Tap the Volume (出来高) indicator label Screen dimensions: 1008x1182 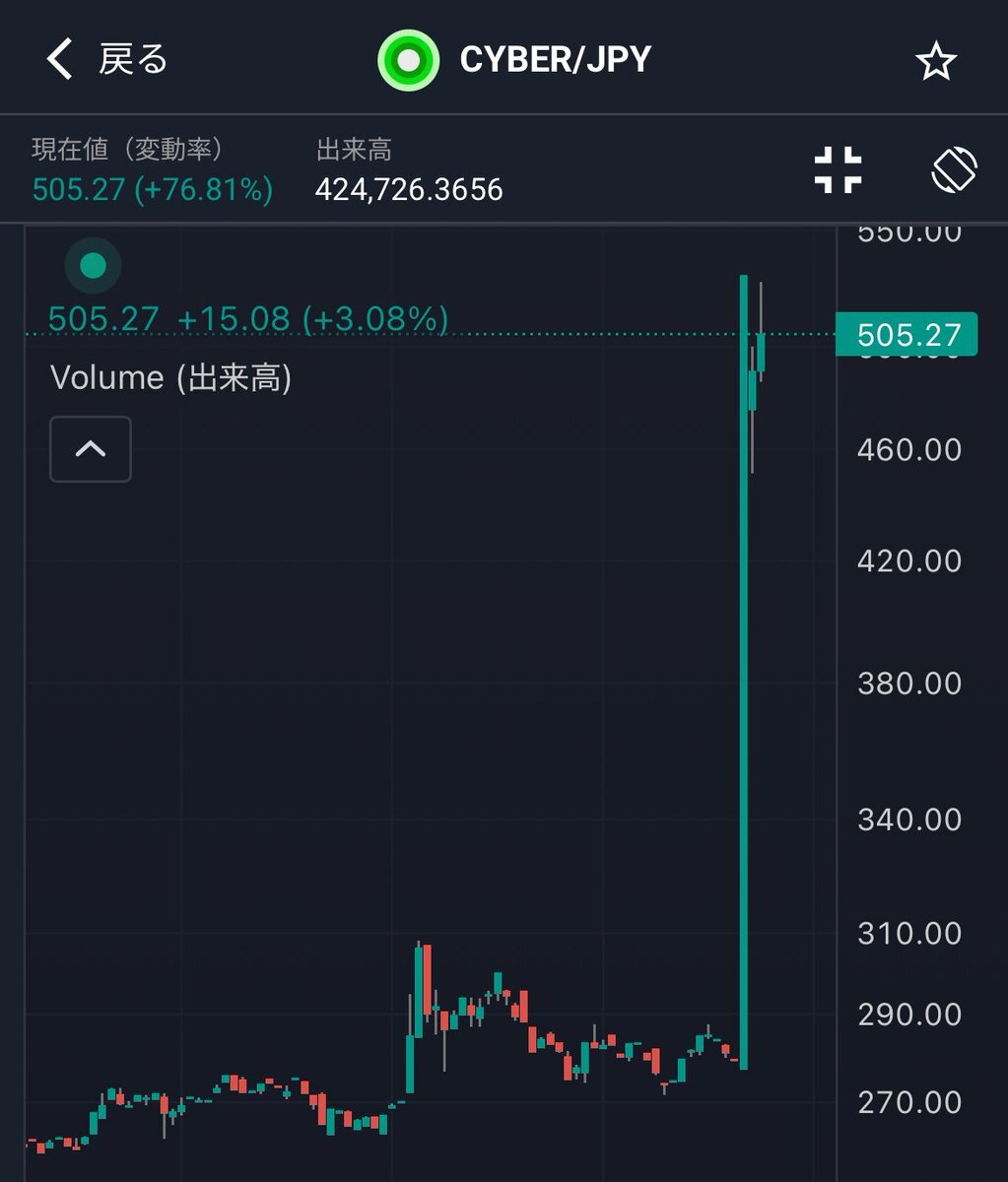click(x=171, y=377)
